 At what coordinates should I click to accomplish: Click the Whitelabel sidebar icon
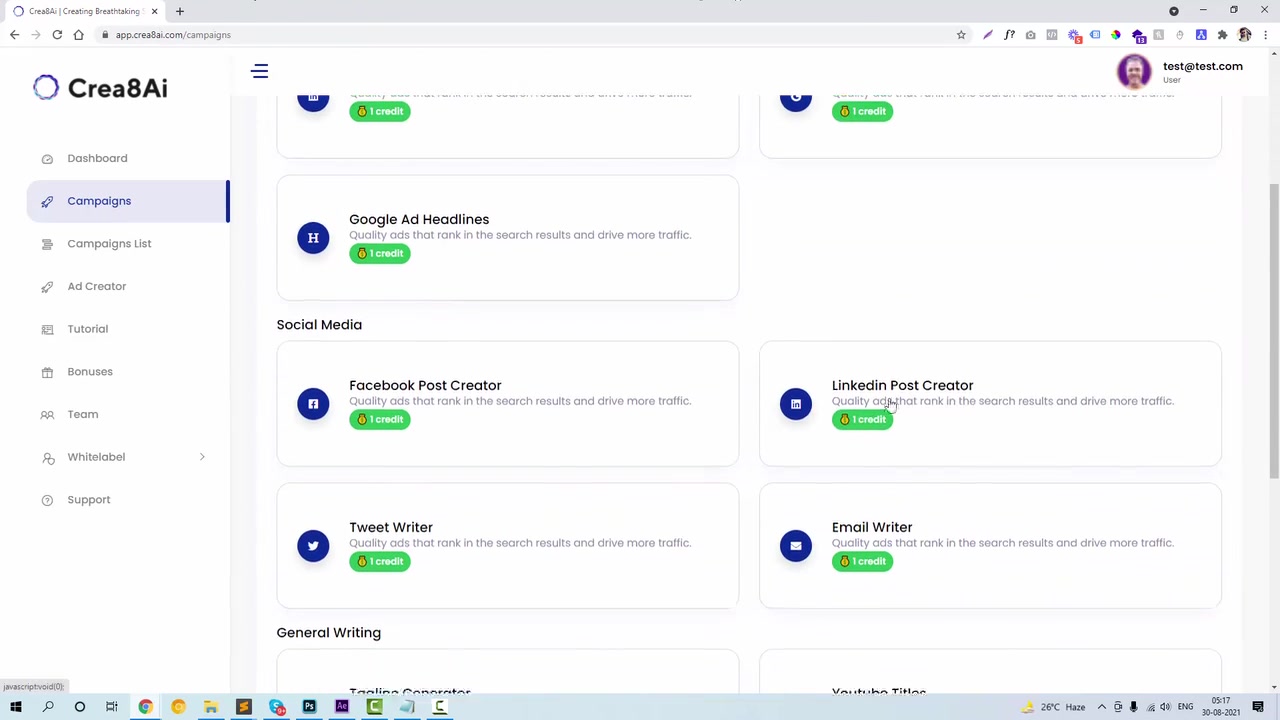(x=47, y=458)
